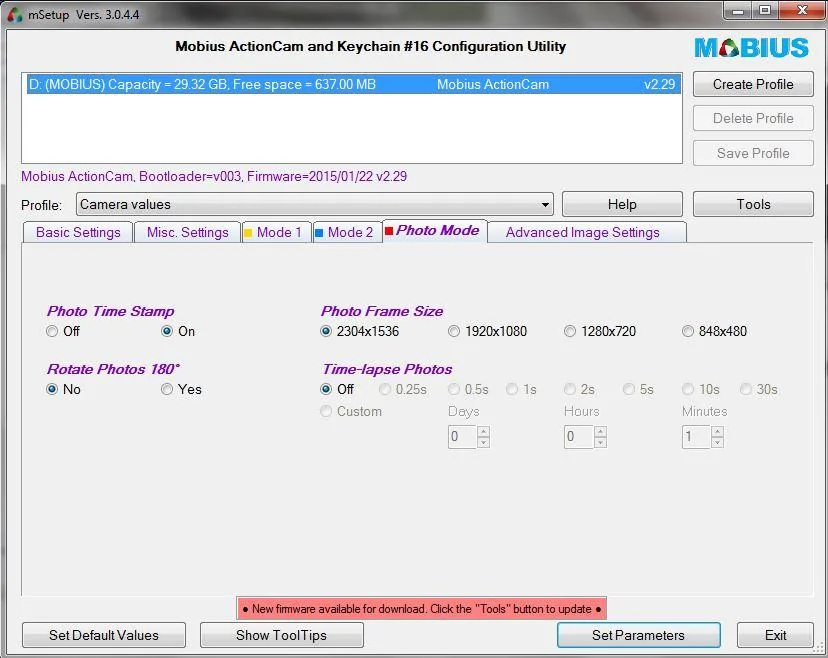Click the Hours value field

(x=579, y=437)
